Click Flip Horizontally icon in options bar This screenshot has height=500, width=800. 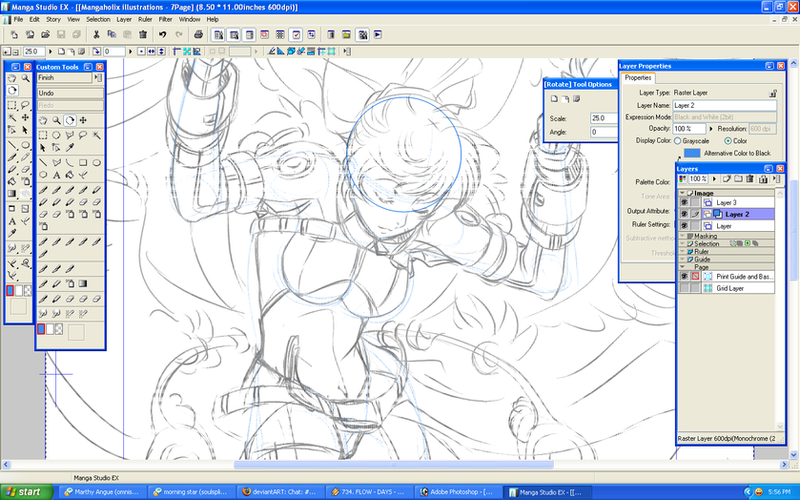pyautogui.click(x=152, y=52)
